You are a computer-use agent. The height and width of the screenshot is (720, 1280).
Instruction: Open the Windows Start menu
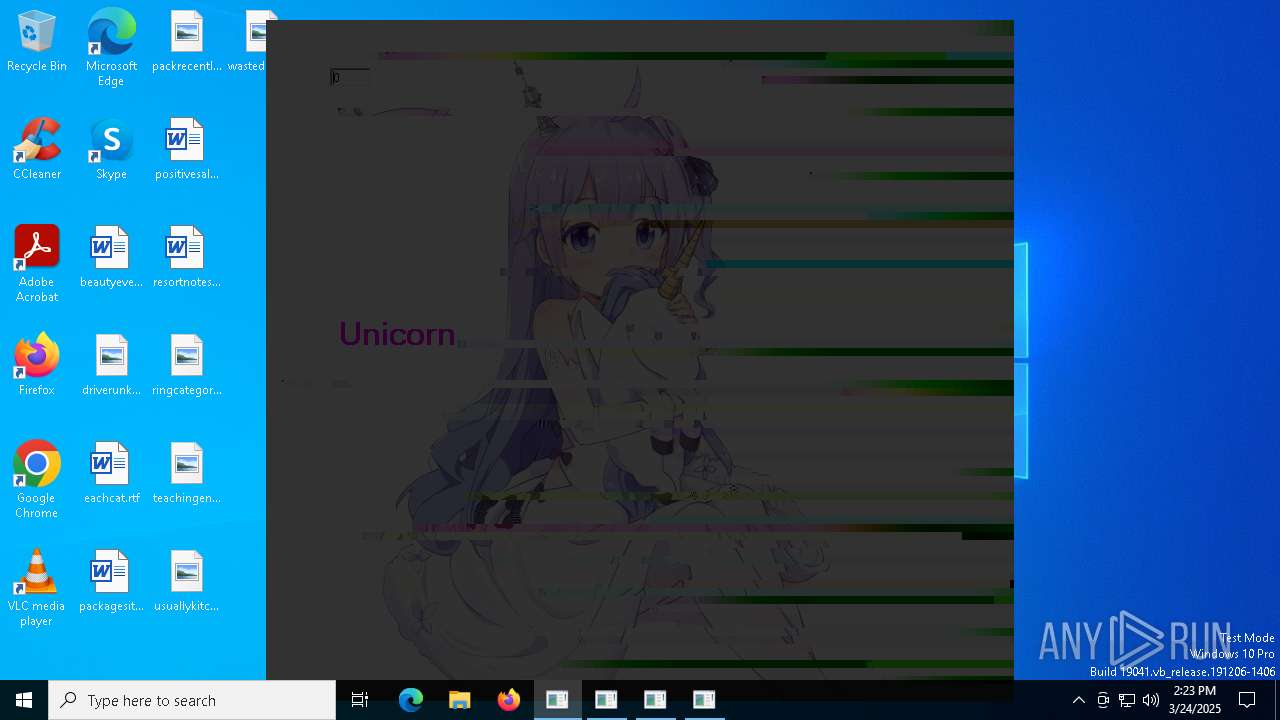tap(24, 700)
